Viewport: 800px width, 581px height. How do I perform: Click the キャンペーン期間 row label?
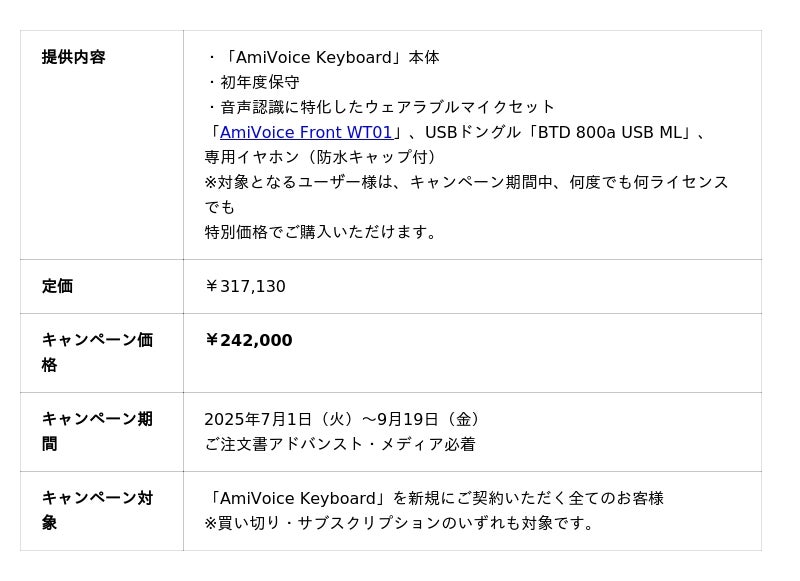97,419
